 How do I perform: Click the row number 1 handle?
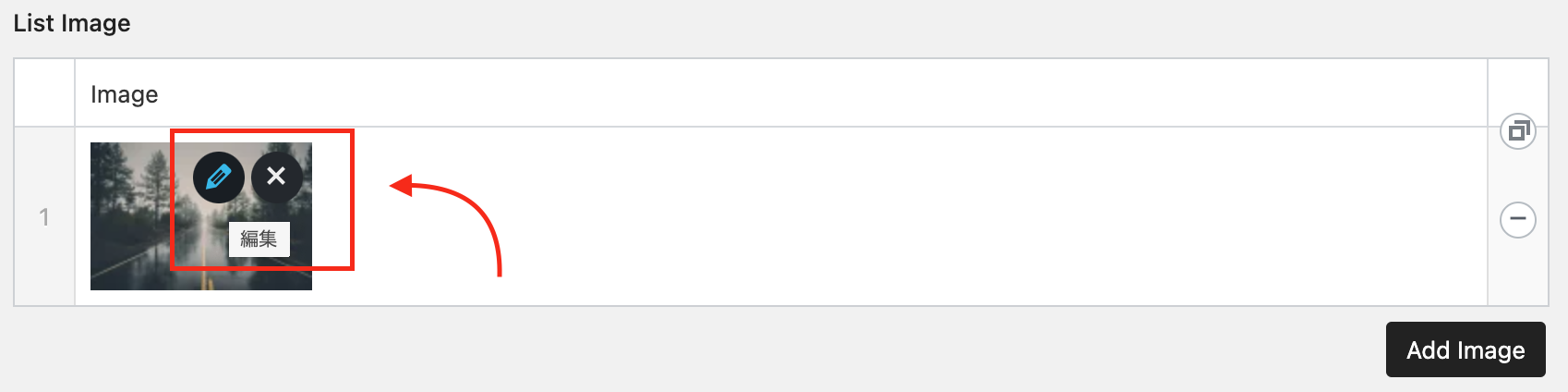(x=44, y=217)
